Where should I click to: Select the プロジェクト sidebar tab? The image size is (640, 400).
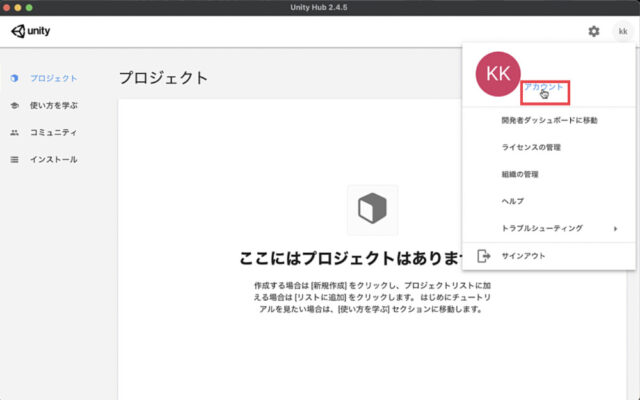(x=53, y=78)
